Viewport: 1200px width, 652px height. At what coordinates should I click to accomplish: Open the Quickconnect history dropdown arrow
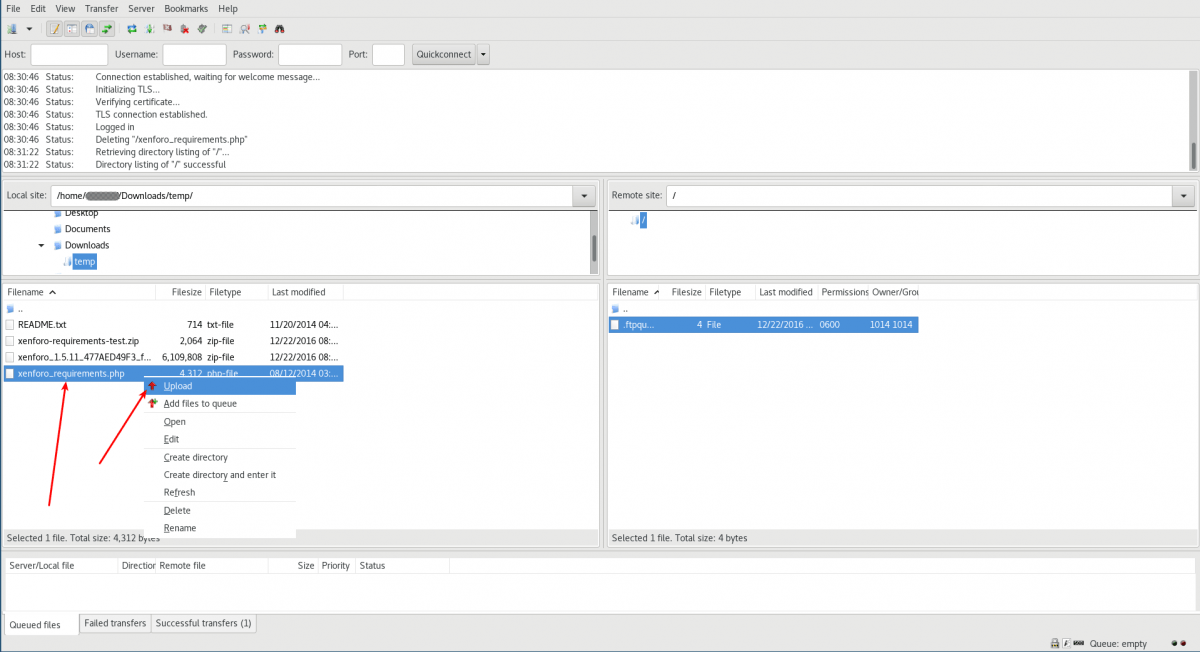[x=484, y=55]
